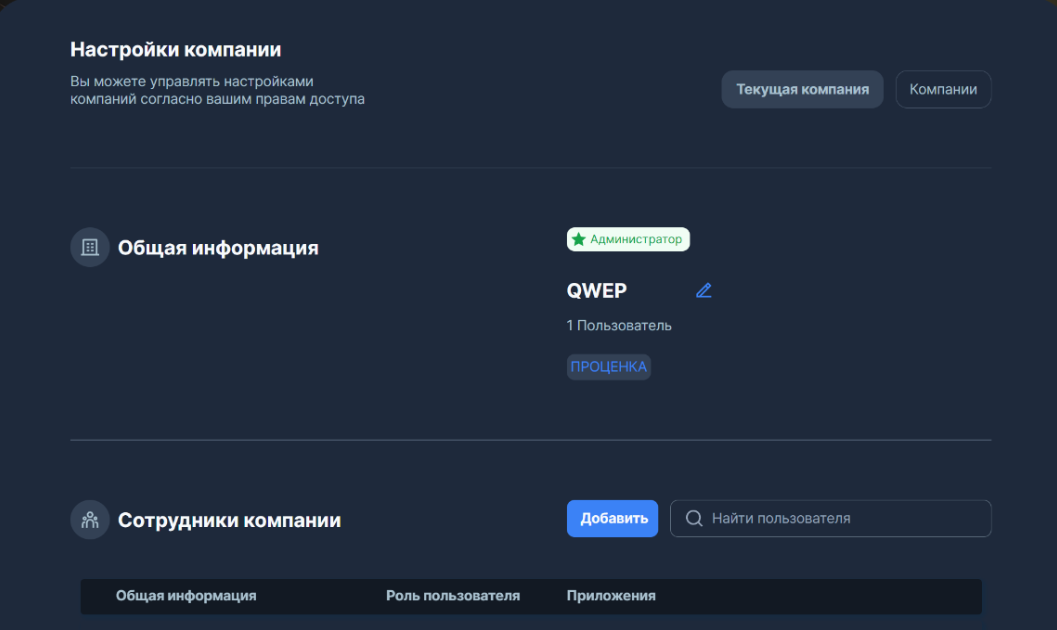Click the Роль пользователя column header
The width and height of the screenshot is (1057, 630).
tap(453, 595)
